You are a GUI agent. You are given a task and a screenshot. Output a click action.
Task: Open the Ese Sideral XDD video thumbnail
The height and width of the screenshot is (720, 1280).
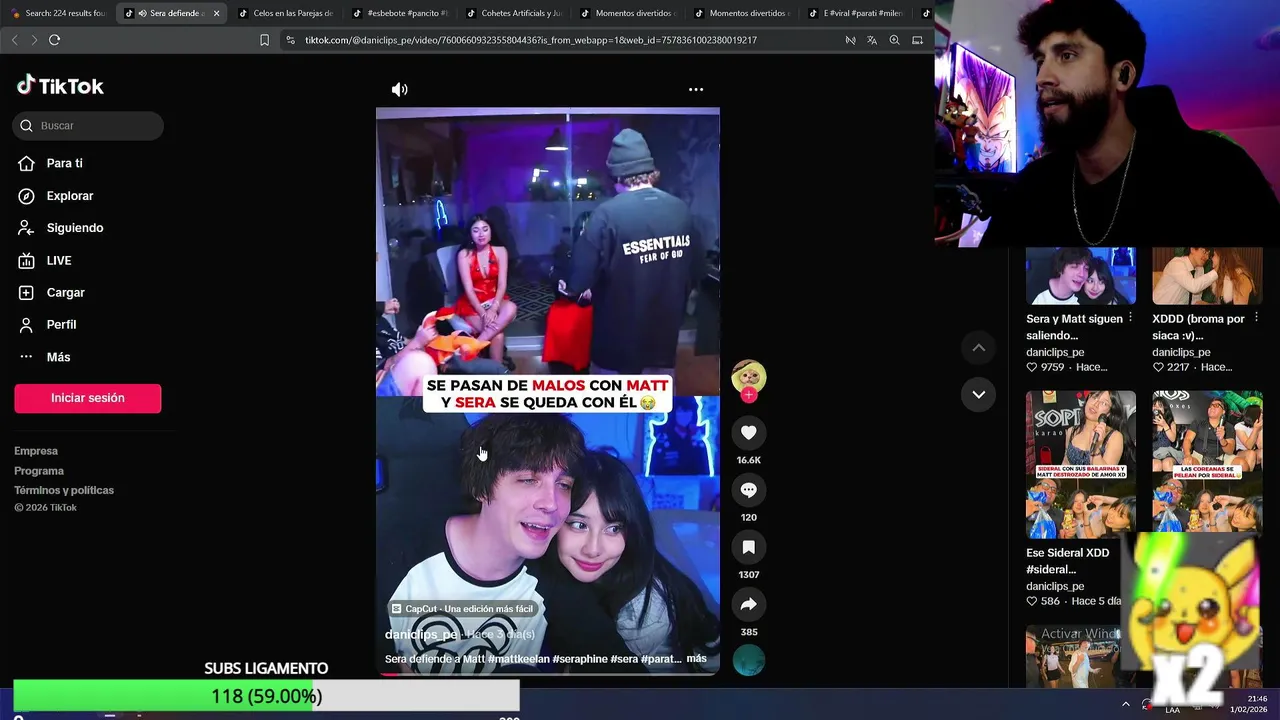pos(1080,464)
